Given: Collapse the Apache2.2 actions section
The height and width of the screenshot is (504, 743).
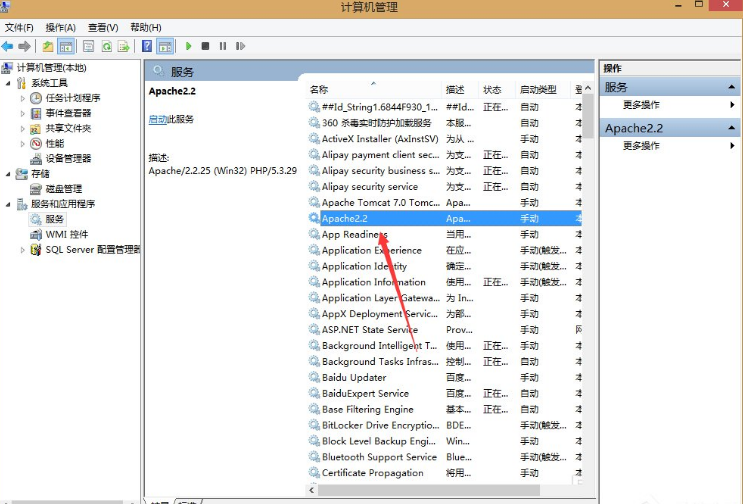Looking at the screenshot, I should tap(732, 129).
